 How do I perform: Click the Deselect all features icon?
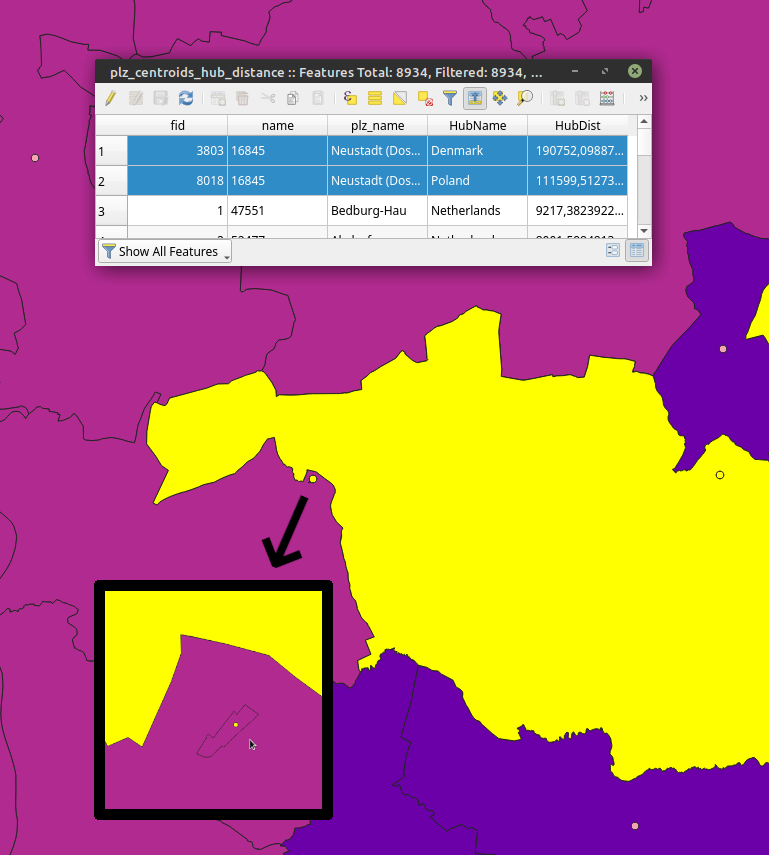coord(425,98)
